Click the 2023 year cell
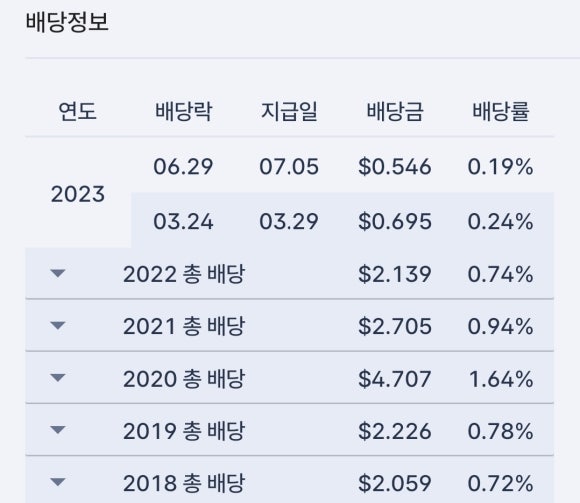Viewport: 580px width, 503px height. pyautogui.click(x=78, y=194)
